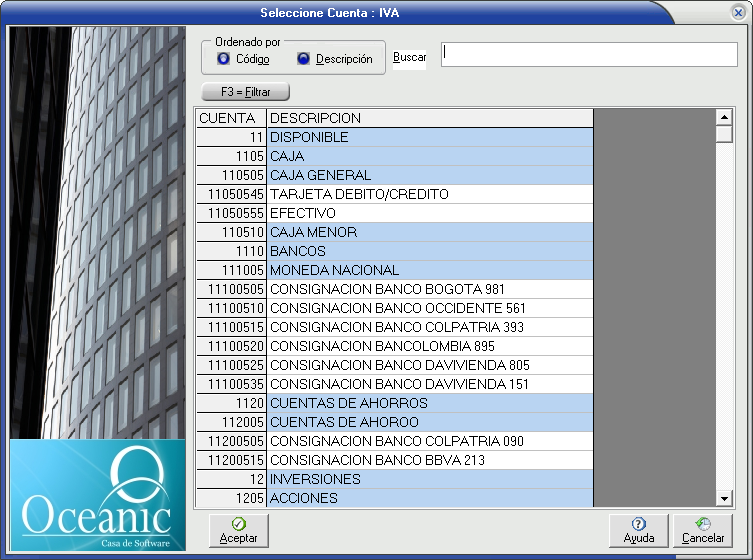Choose CONSIGNACION BANCO BOGOTA 981 entry
The image size is (753, 560).
pos(430,289)
